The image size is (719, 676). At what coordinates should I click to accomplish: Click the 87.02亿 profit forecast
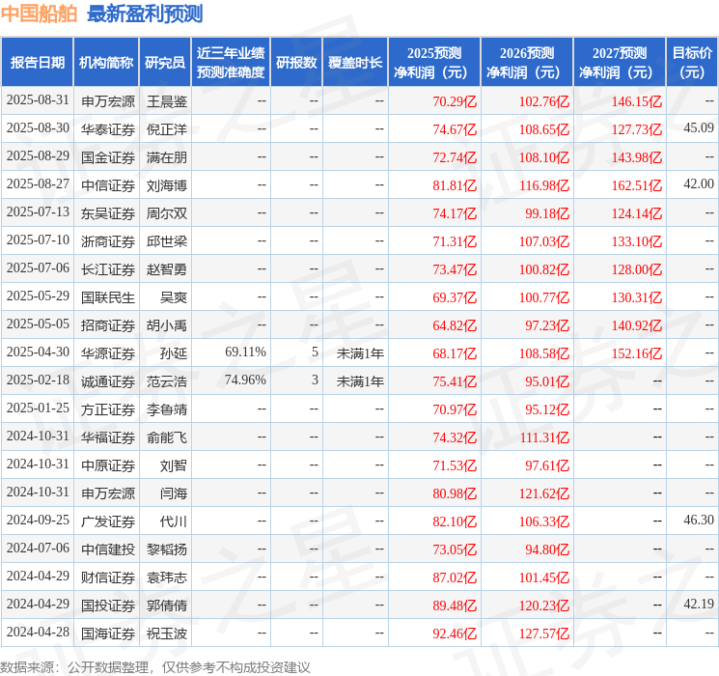click(x=454, y=577)
